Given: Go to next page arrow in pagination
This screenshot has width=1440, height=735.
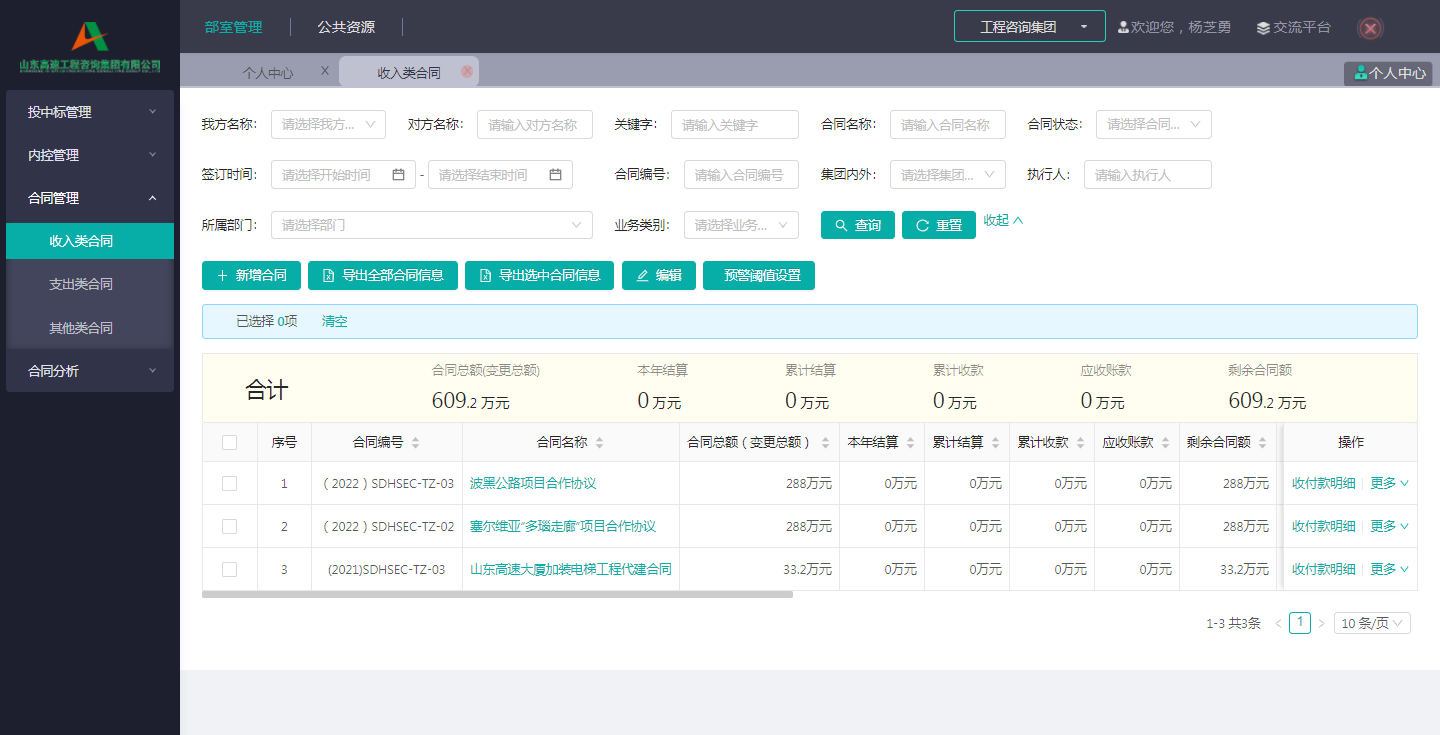Looking at the screenshot, I should coord(1321,624).
